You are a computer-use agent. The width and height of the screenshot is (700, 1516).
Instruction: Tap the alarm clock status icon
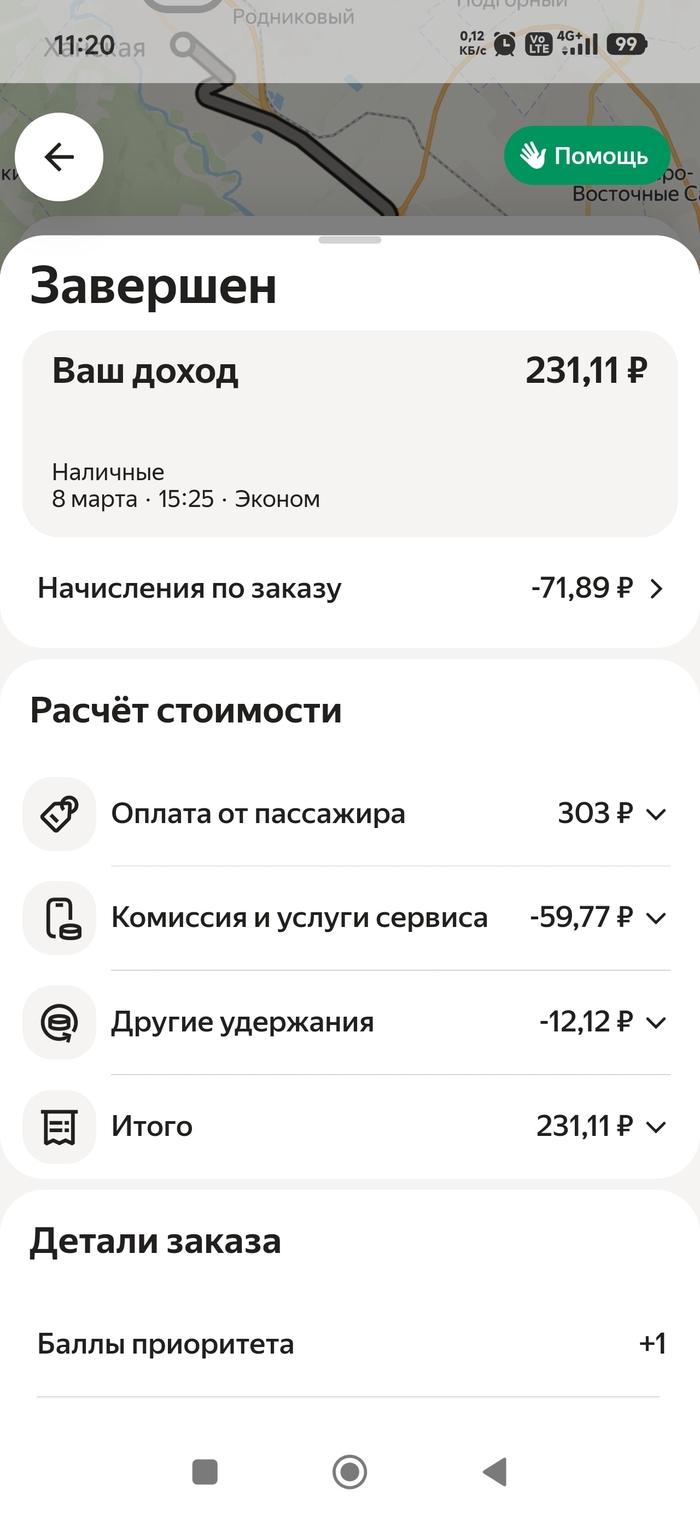(505, 44)
